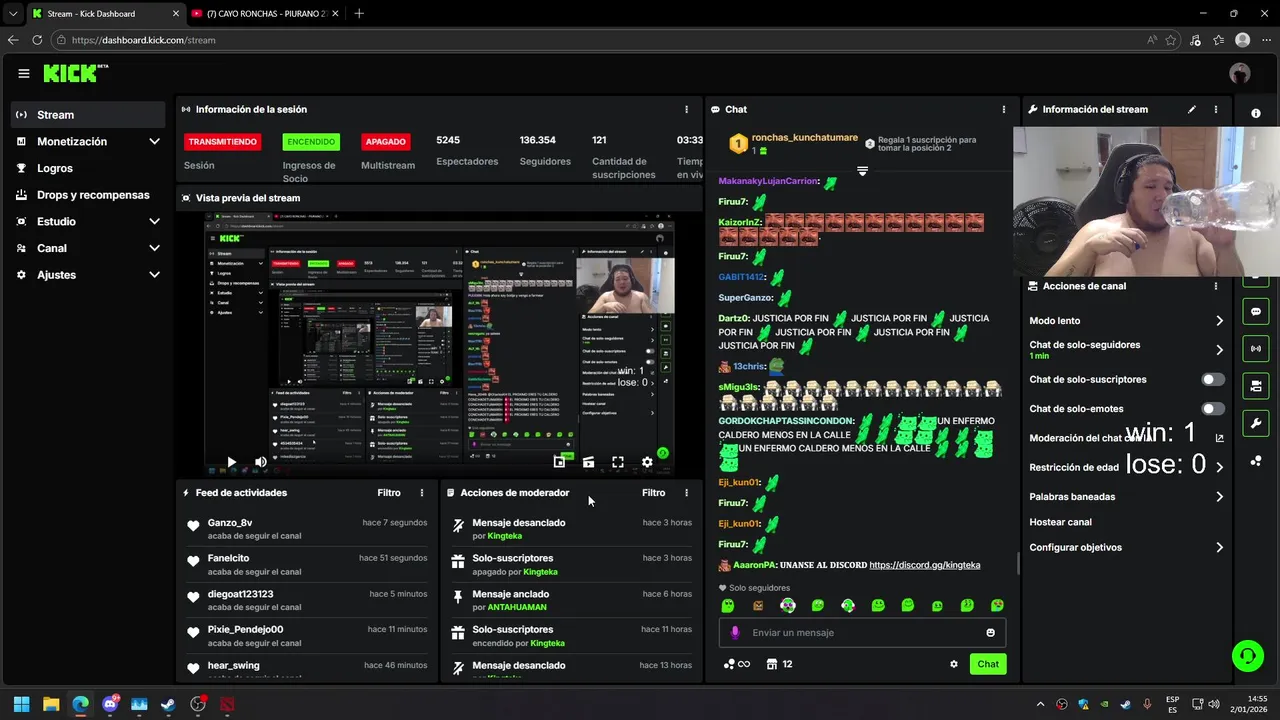Click Hostear canal
Image resolution: width=1280 pixels, height=720 pixels.
1061,522
